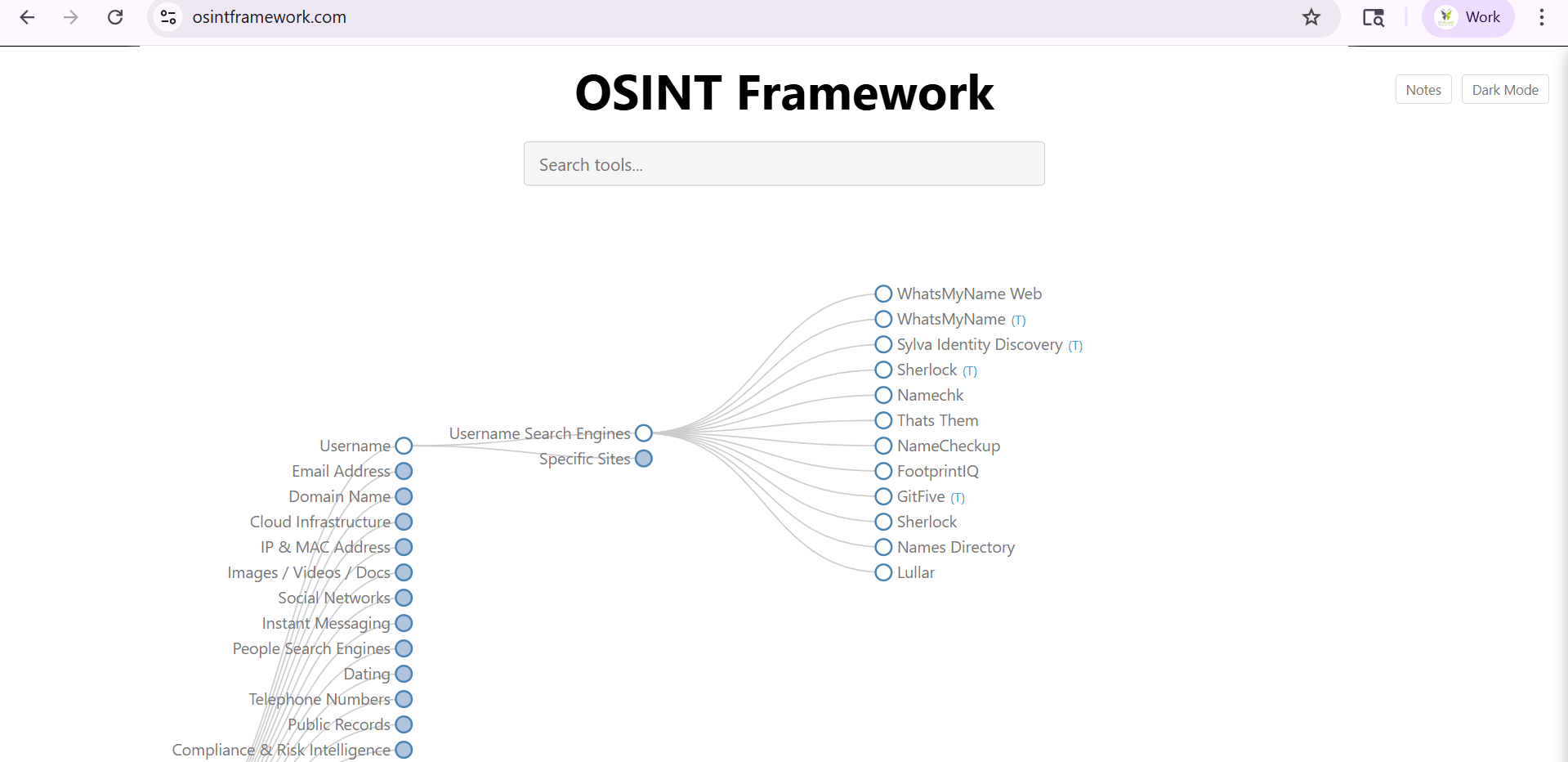Click the OSINT Framework heading
This screenshot has height=762, width=1568.
point(784,92)
